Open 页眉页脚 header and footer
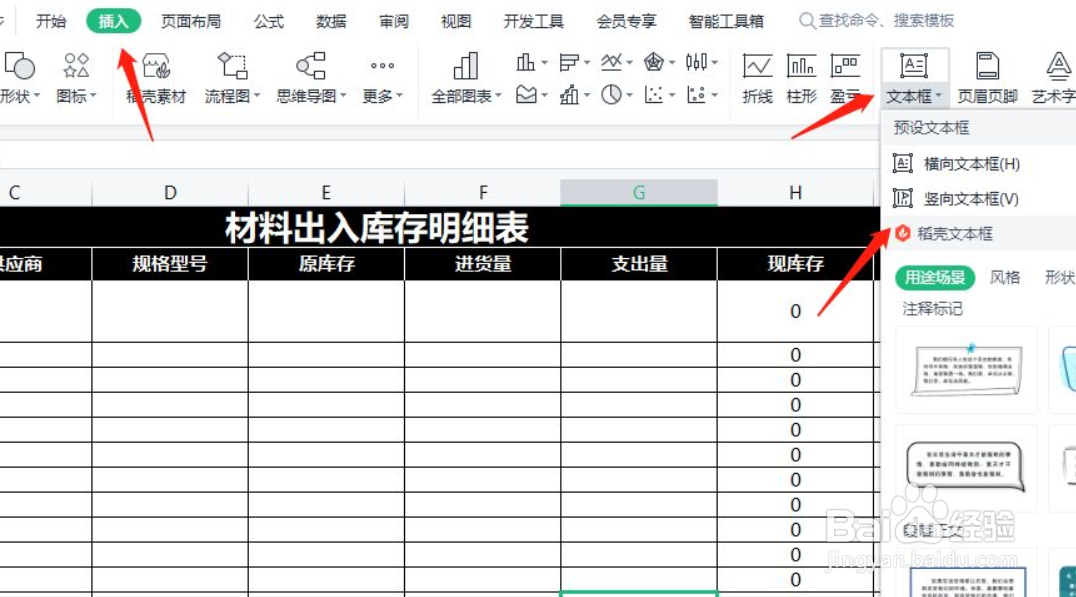This screenshot has height=597, width=1076. [987, 77]
